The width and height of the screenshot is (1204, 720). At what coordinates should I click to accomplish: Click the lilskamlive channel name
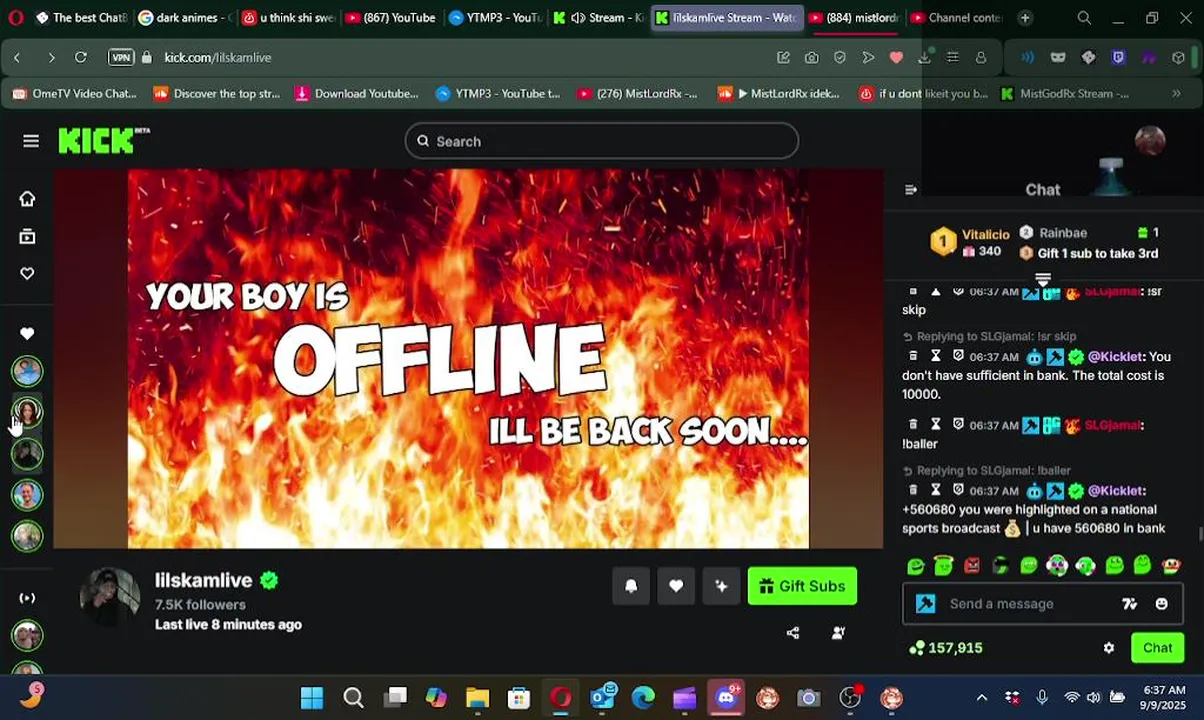pyautogui.click(x=203, y=580)
